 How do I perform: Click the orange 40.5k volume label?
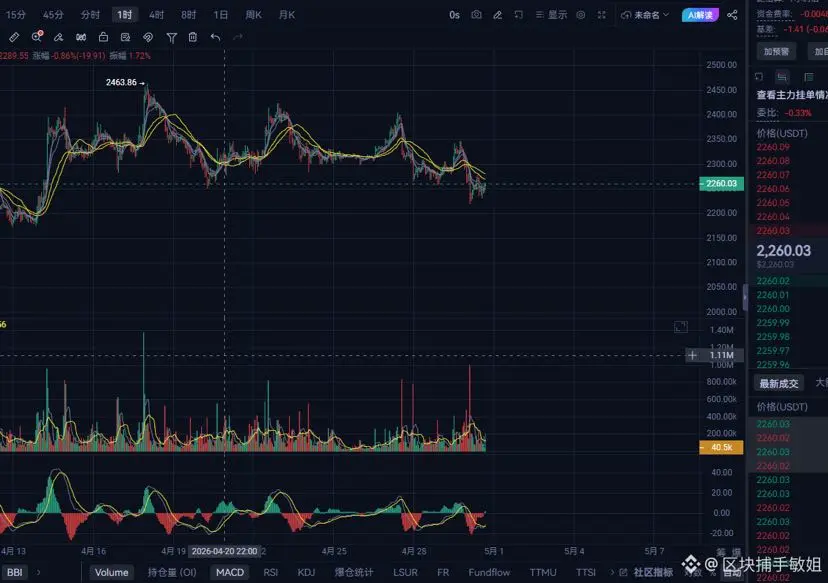[x=721, y=447]
